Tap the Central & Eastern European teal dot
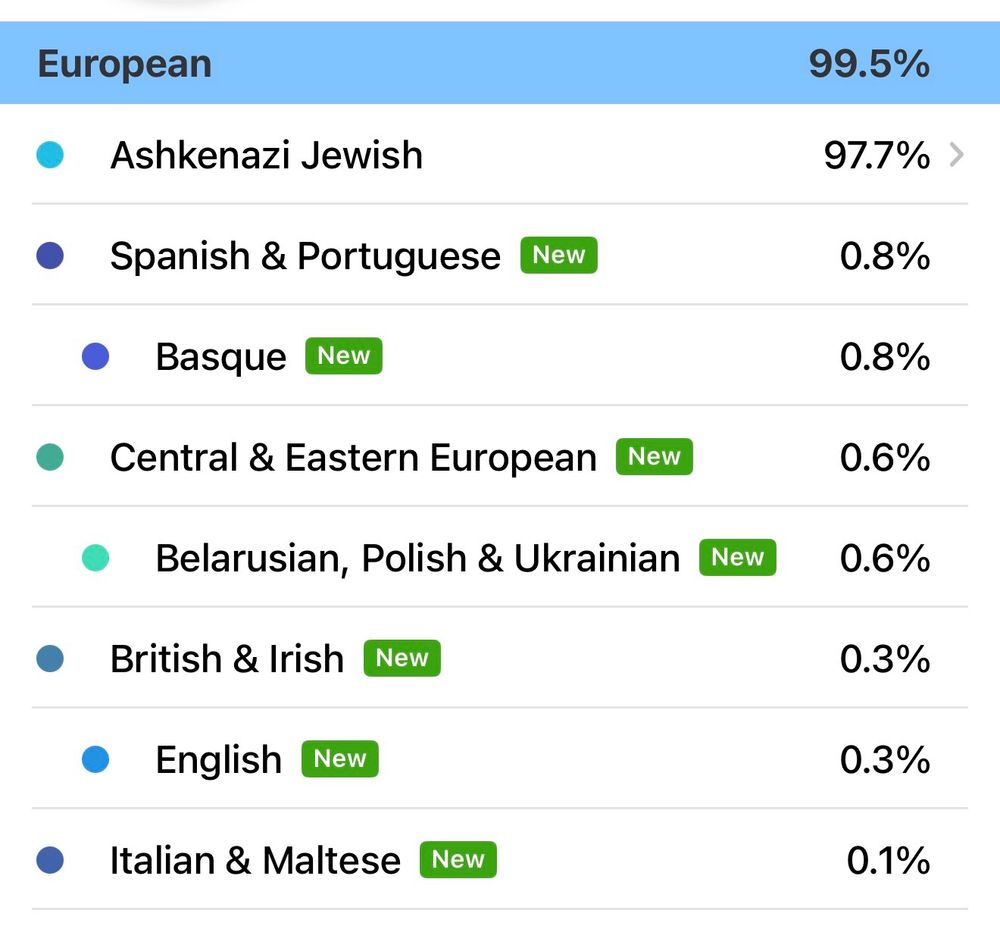 click(50, 458)
